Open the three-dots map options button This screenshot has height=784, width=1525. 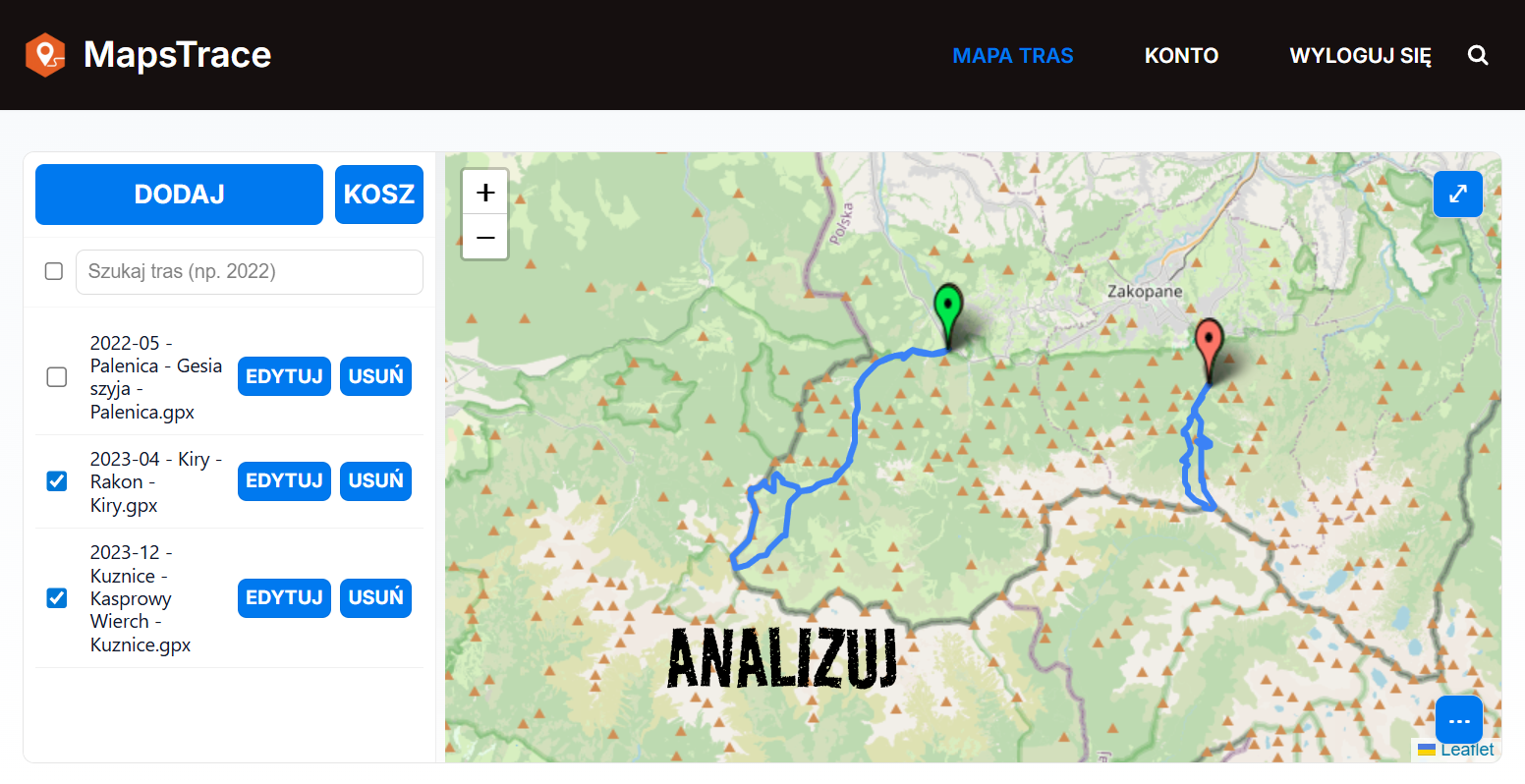pos(1459,720)
